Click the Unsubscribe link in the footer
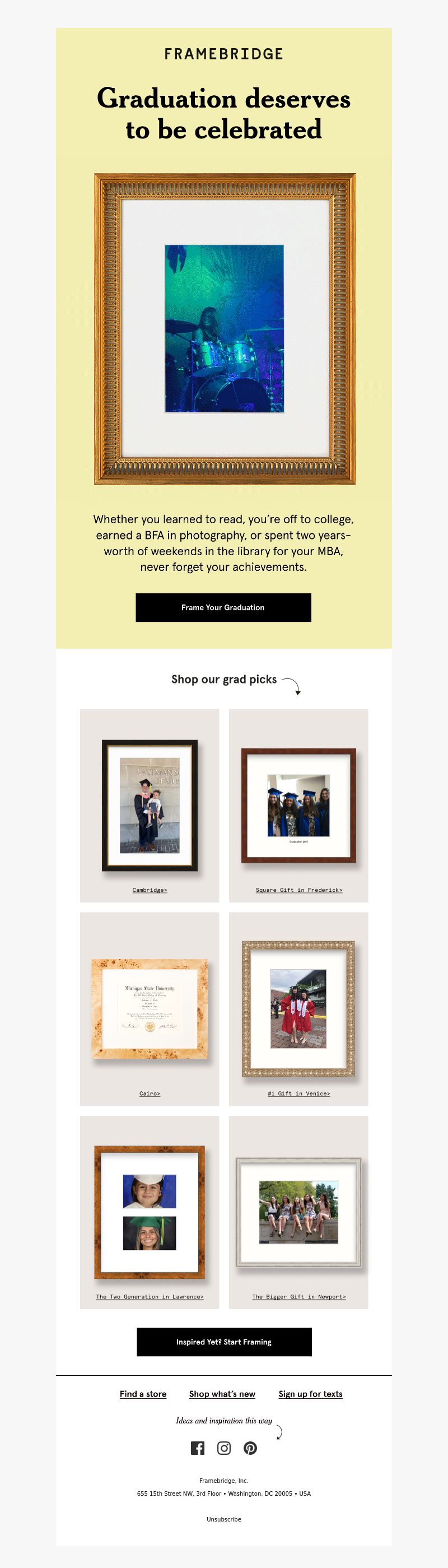448x1568 pixels. point(224,1519)
